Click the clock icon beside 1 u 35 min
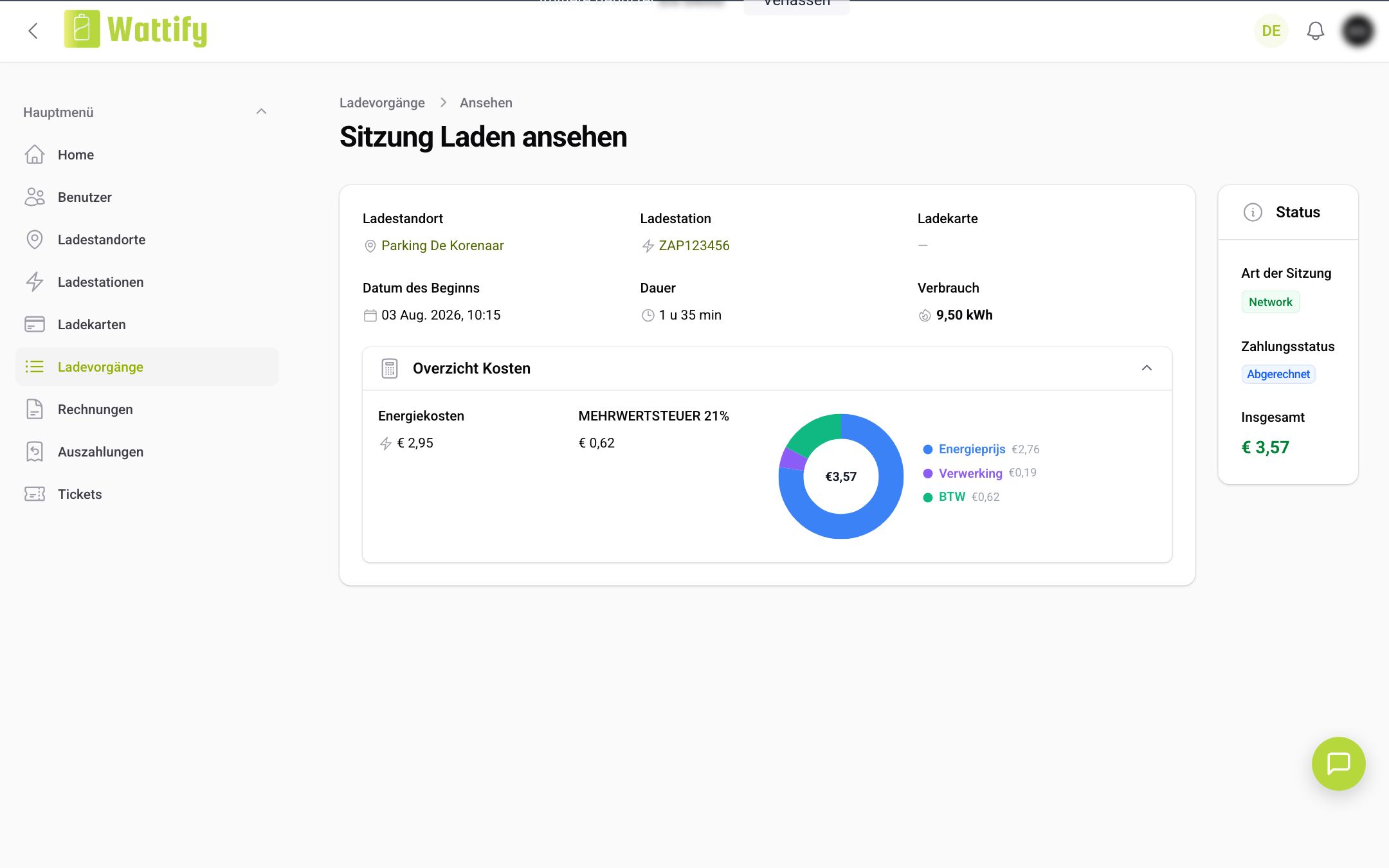The height and width of the screenshot is (868, 1389). tap(648, 315)
